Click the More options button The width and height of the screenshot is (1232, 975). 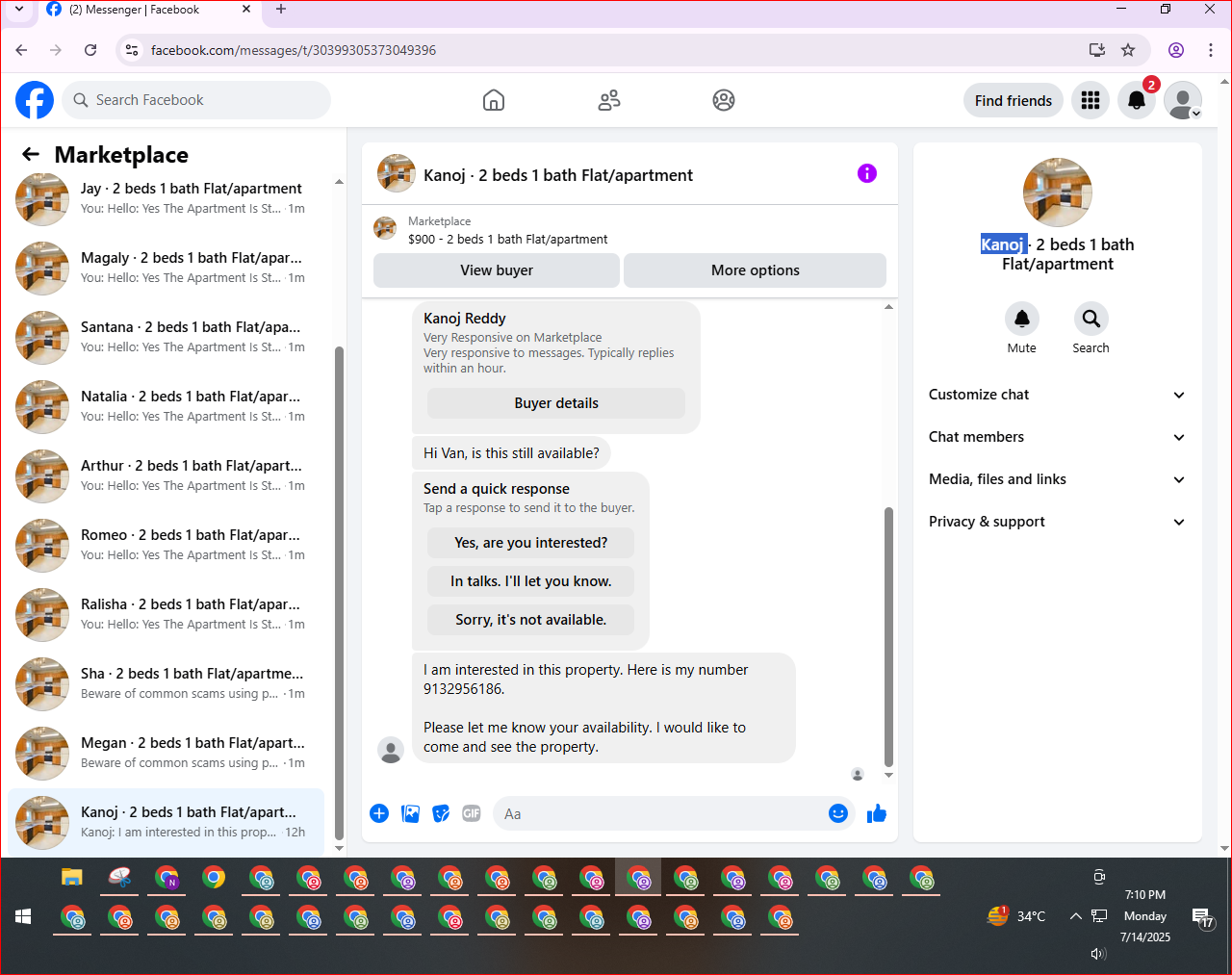(x=756, y=270)
